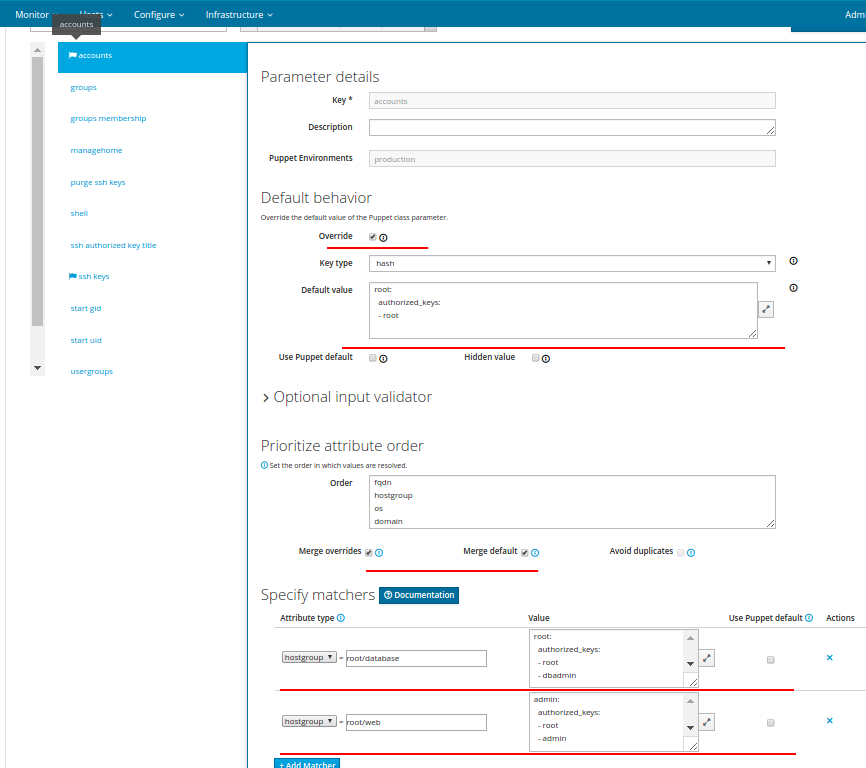Edit the root/database matcher value field
Screen dimensions: 866x768
pyautogui.click(x=416, y=658)
